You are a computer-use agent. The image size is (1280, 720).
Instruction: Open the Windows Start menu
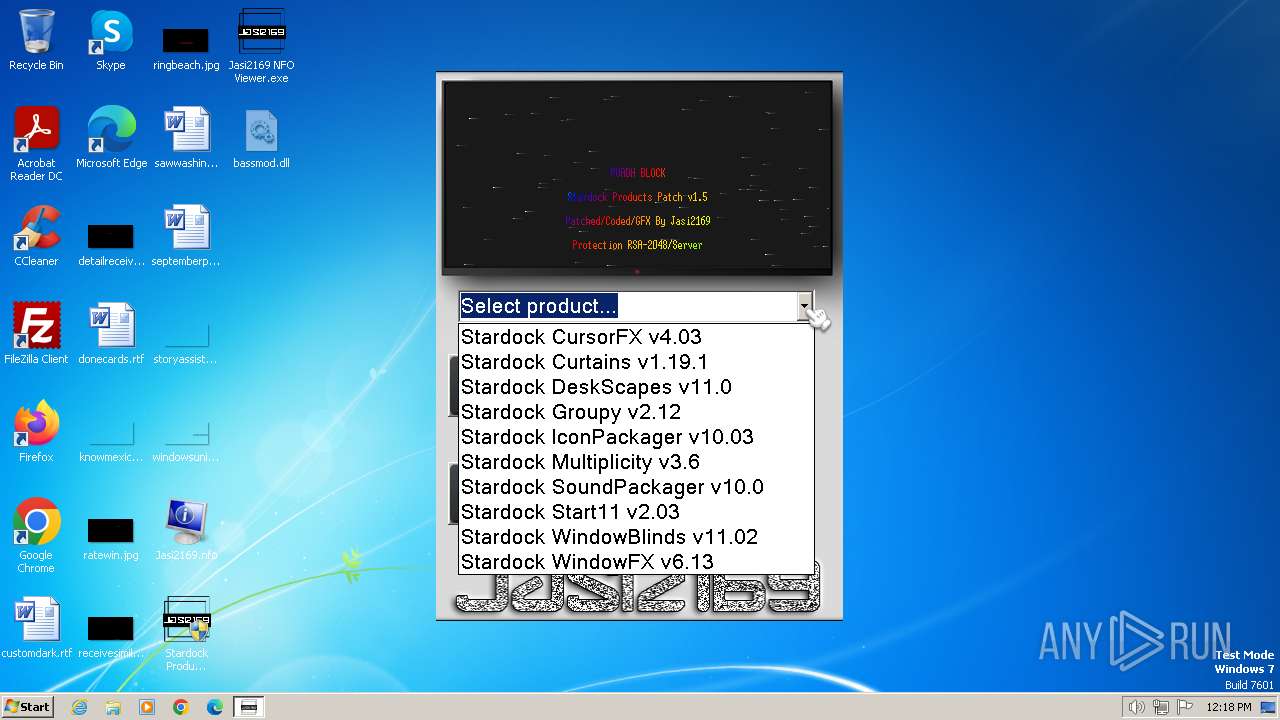[27, 707]
